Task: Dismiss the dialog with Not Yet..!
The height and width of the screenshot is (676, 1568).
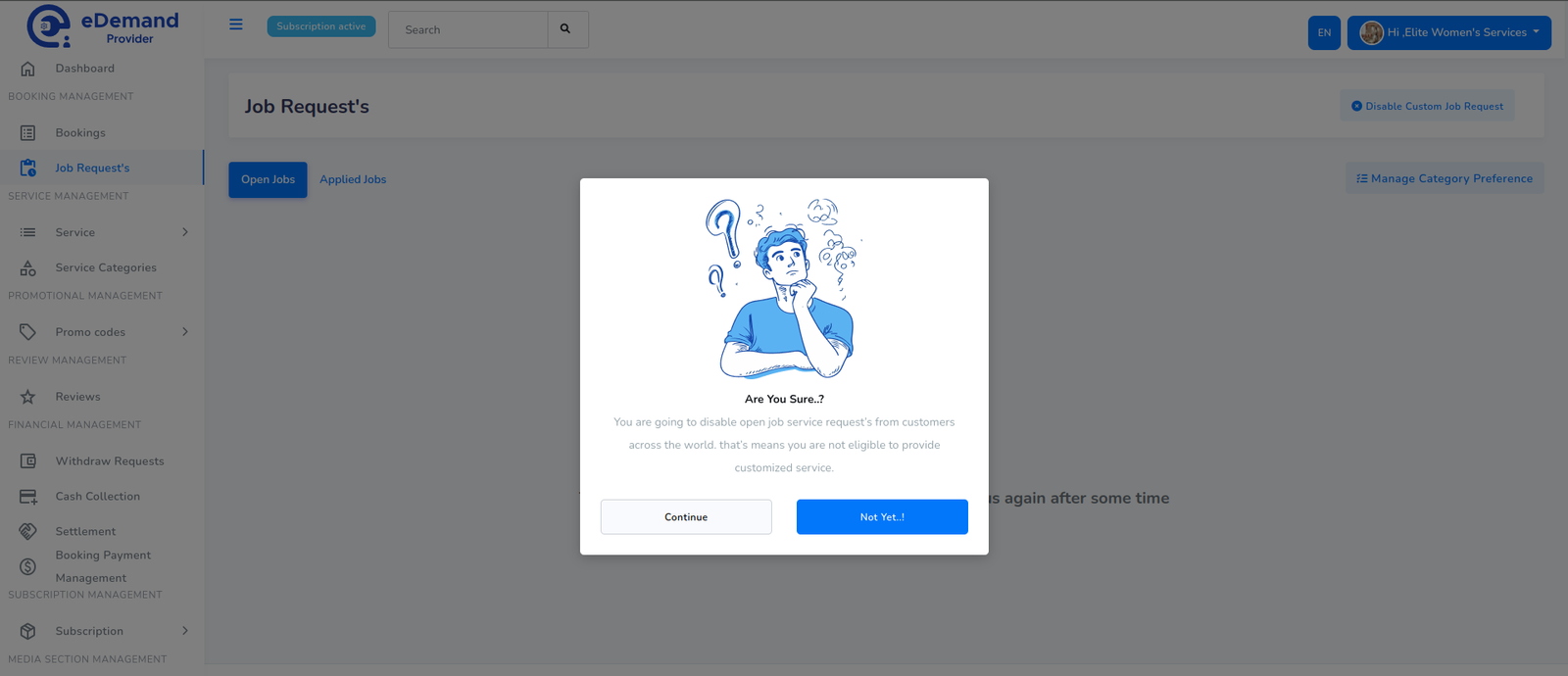Action: pyautogui.click(x=881, y=516)
